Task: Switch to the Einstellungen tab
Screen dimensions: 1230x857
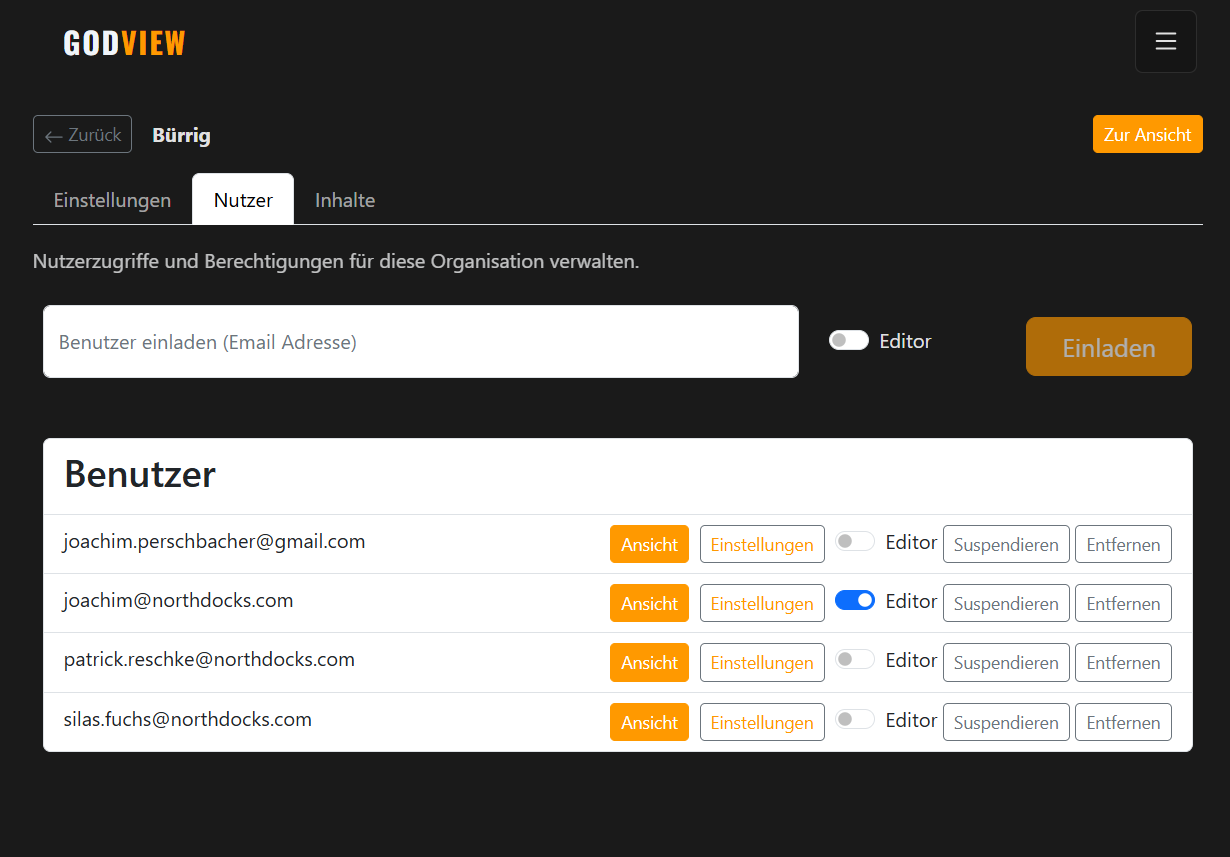Action: pyautogui.click(x=112, y=200)
